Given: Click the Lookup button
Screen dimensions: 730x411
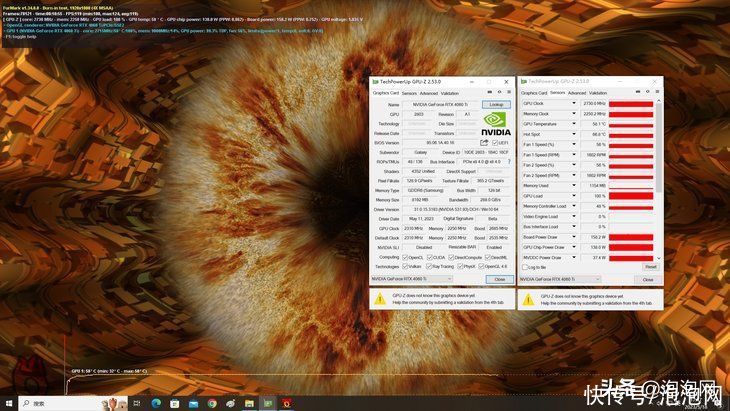Looking at the screenshot, I should click(x=496, y=104).
